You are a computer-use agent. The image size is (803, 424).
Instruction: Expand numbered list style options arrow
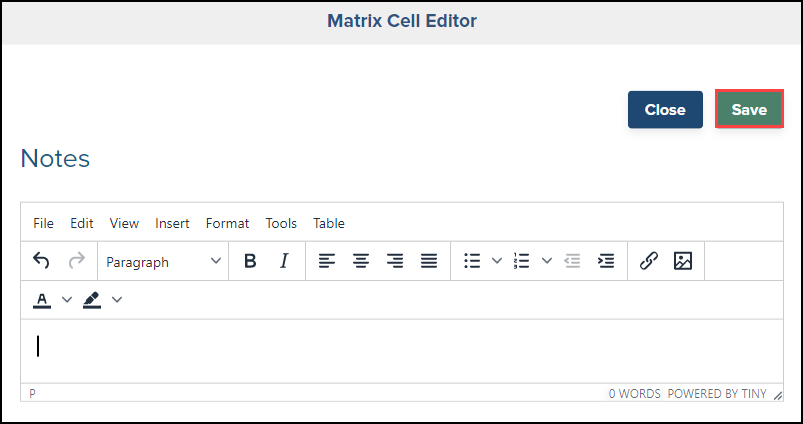click(546, 261)
